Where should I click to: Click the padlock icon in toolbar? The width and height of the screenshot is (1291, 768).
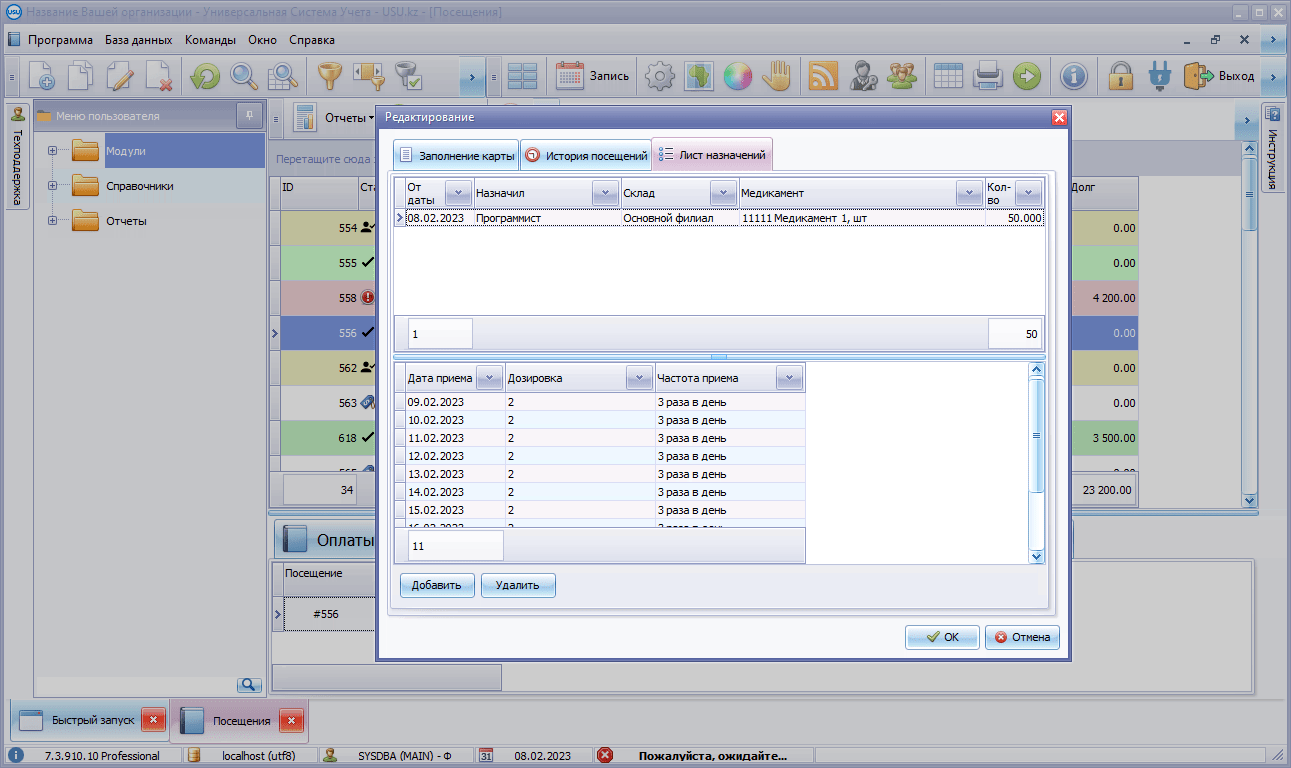point(1120,76)
